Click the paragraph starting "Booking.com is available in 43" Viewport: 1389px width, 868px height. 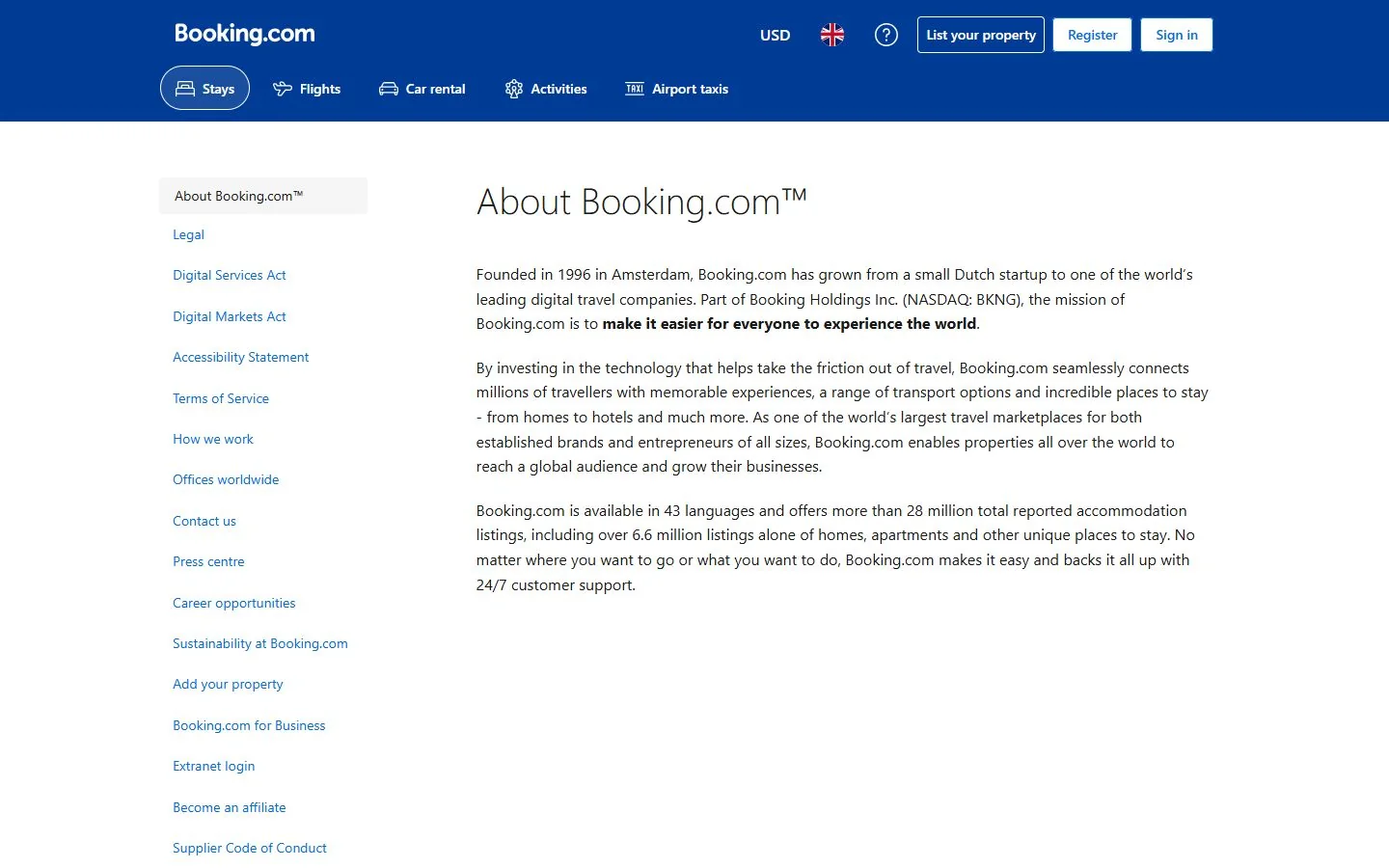(x=835, y=548)
